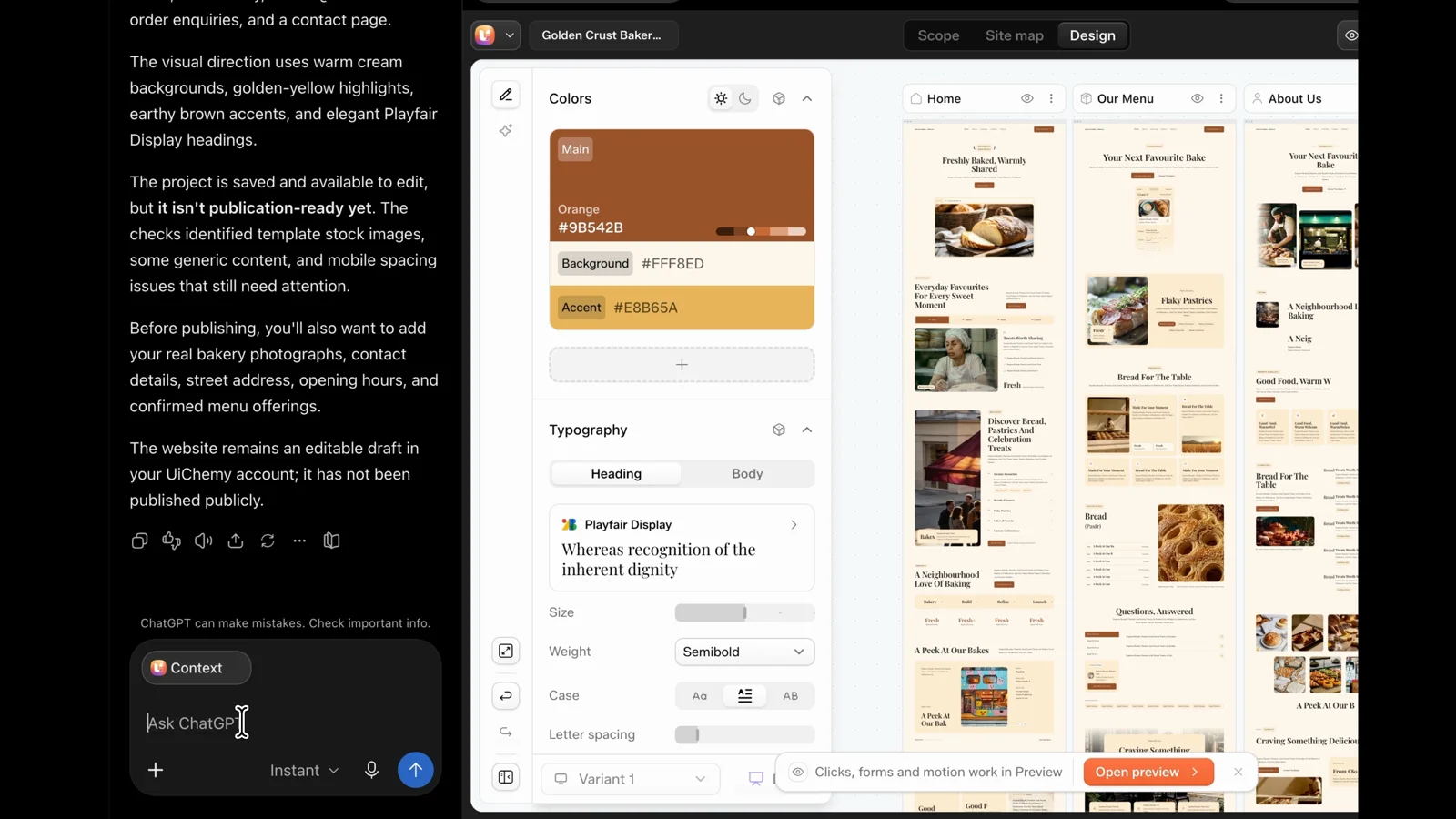Start voice dictation with microphone icon
Screen dimensions: 1456x819
tap(371, 770)
